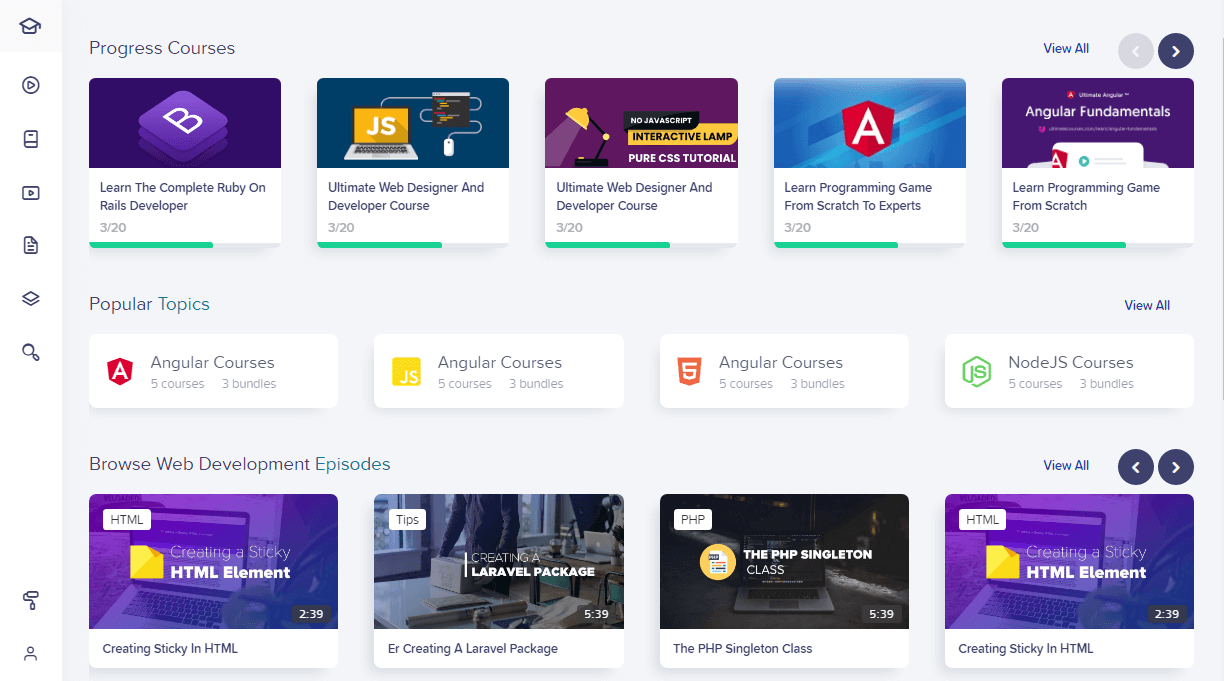Click the stacked layers icon in sidebar

30,298
